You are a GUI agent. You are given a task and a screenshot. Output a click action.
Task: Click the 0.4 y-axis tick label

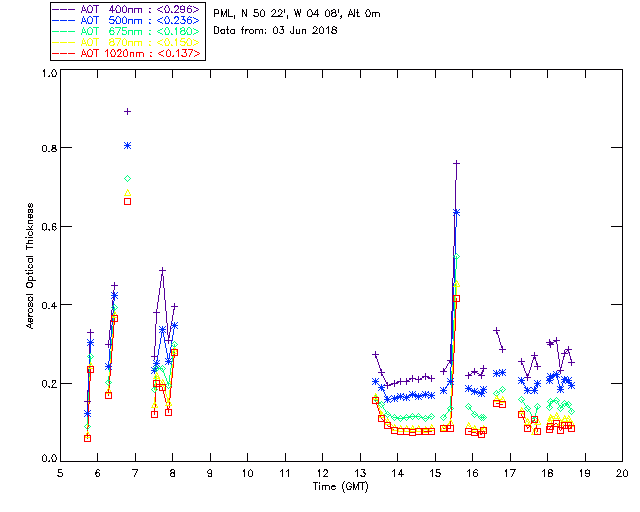[x=49, y=305]
